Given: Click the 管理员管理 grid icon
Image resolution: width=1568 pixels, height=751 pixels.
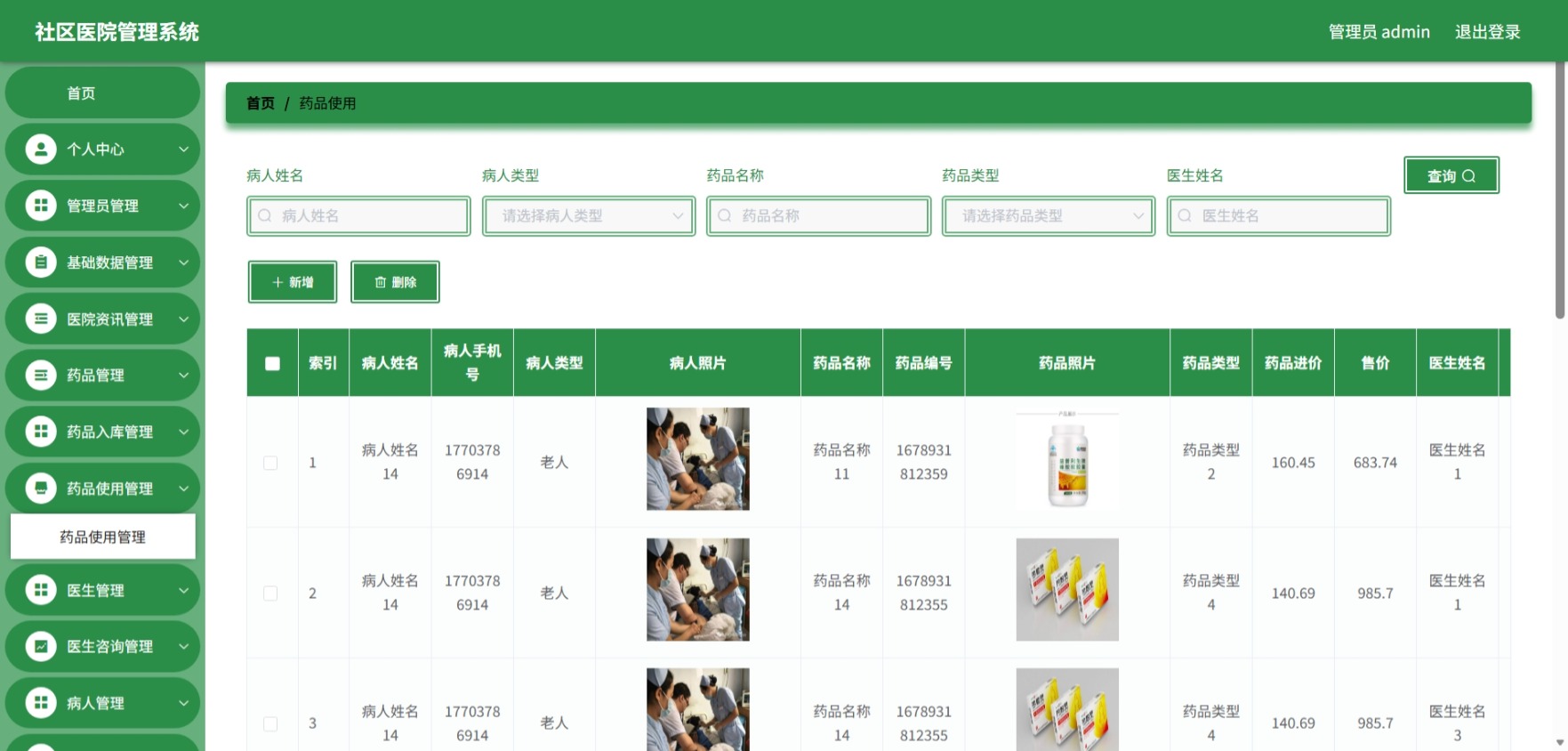Looking at the screenshot, I should click(x=40, y=206).
